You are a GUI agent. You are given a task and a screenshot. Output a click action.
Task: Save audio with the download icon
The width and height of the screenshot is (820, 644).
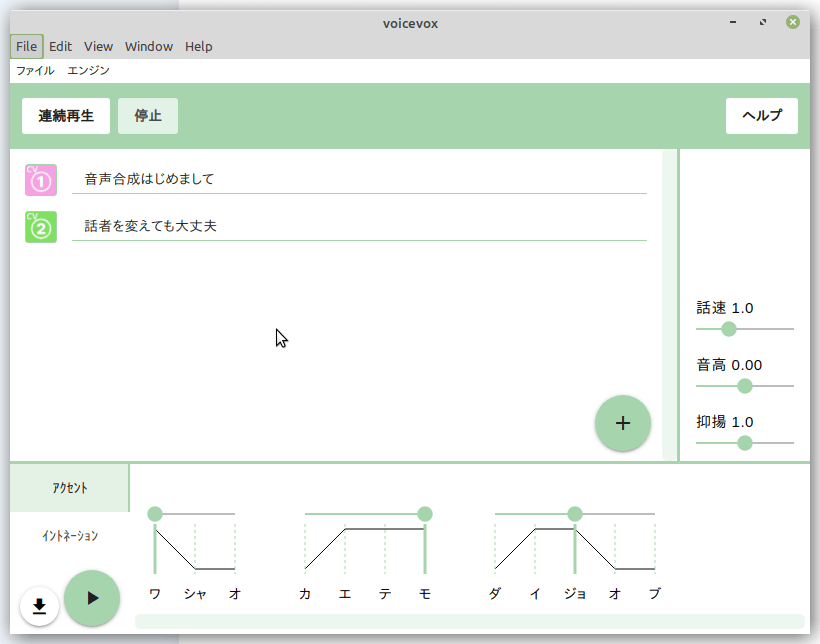click(x=39, y=606)
